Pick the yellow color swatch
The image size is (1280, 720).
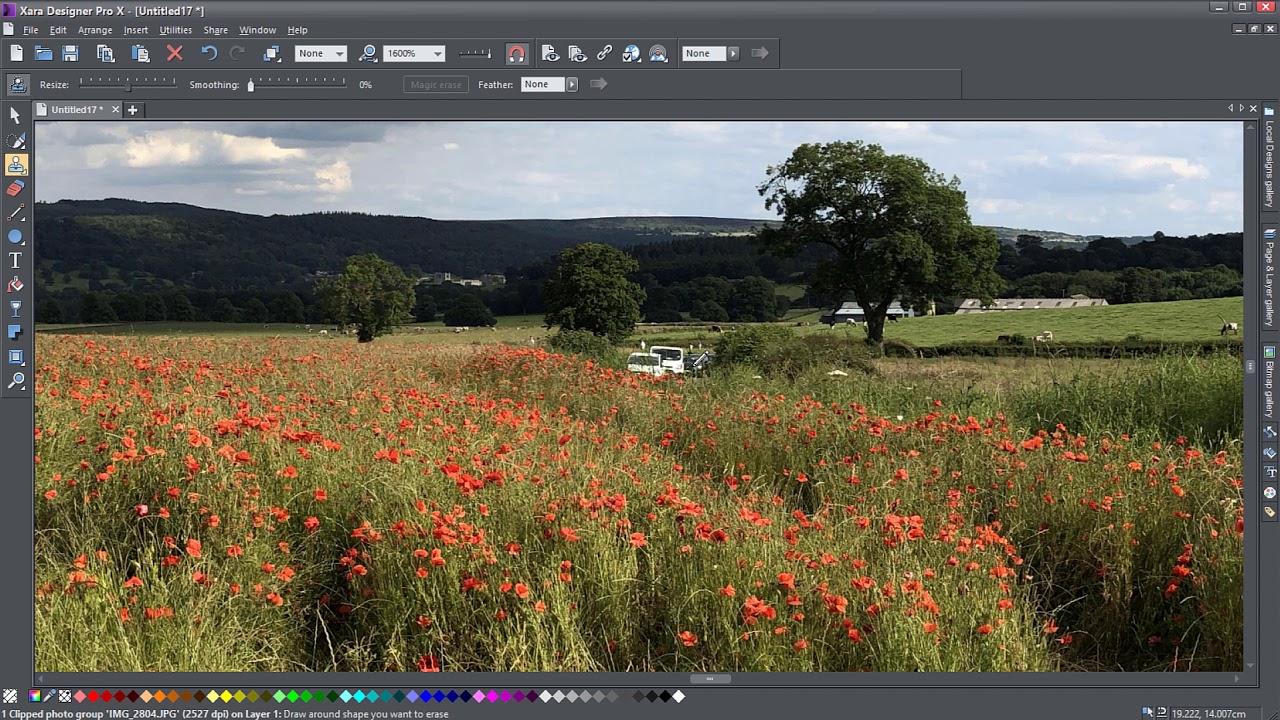[226, 696]
